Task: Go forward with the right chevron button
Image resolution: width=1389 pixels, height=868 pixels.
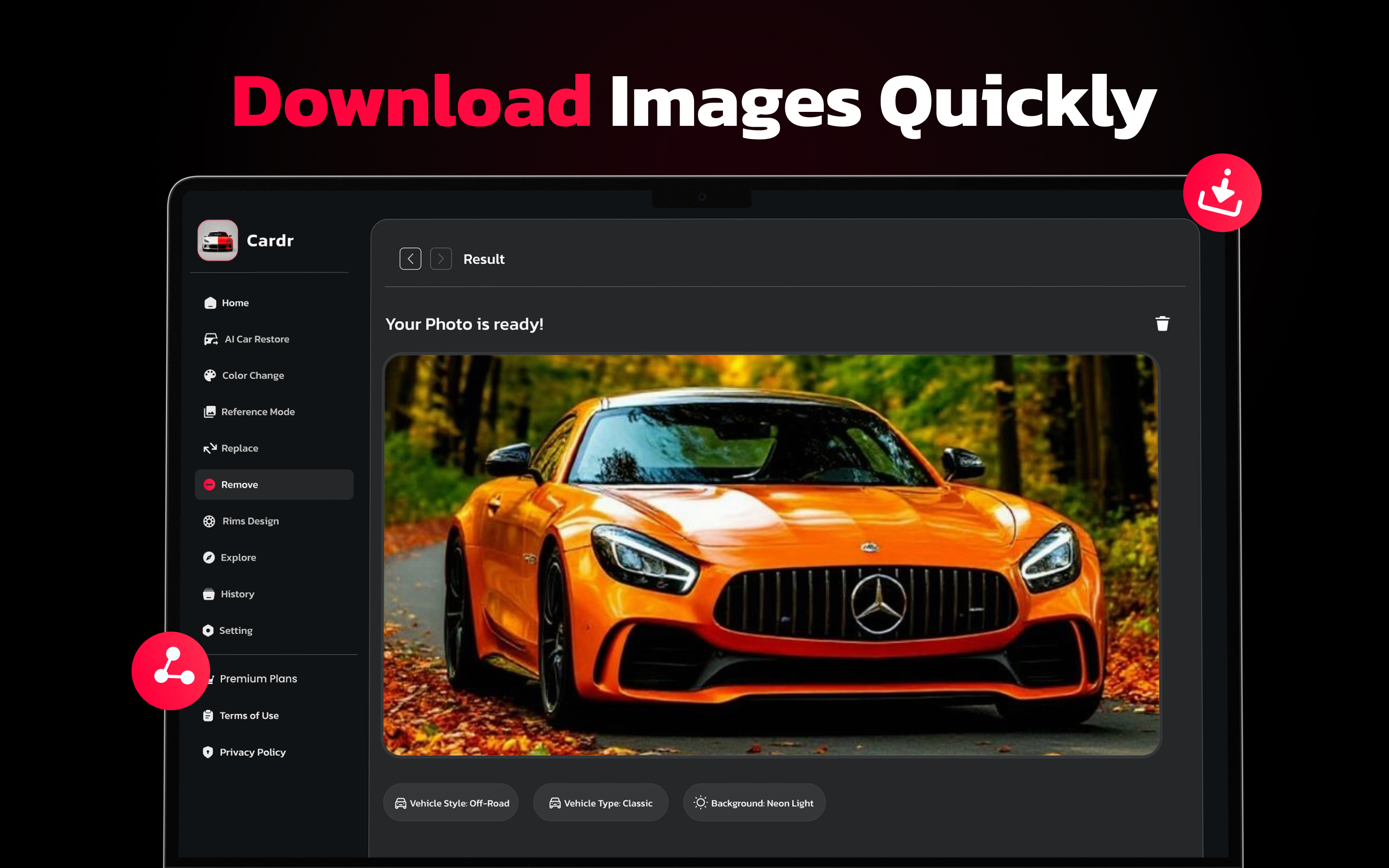Action: pos(441,259)
